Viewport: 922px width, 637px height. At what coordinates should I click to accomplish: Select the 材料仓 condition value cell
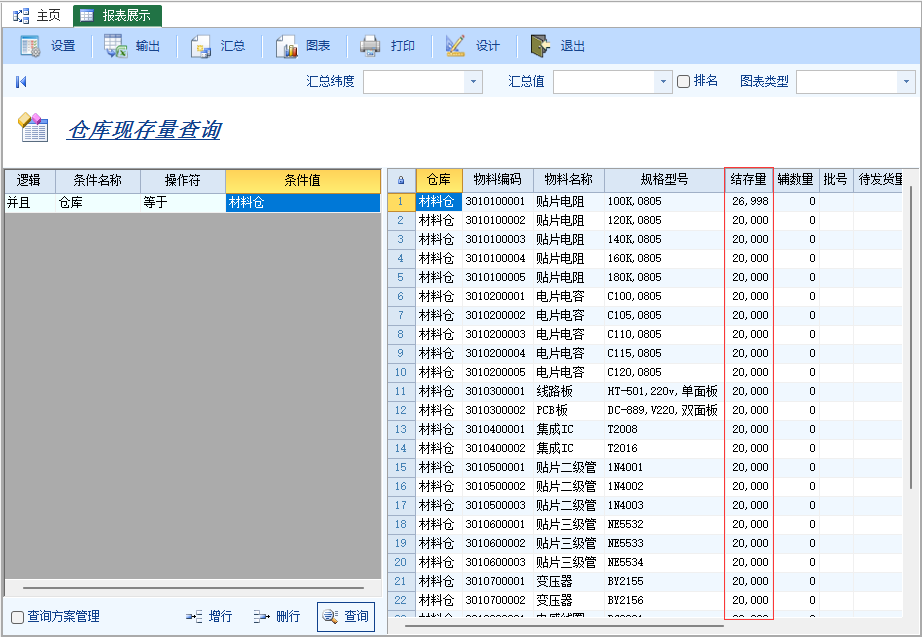coord(303,203)
